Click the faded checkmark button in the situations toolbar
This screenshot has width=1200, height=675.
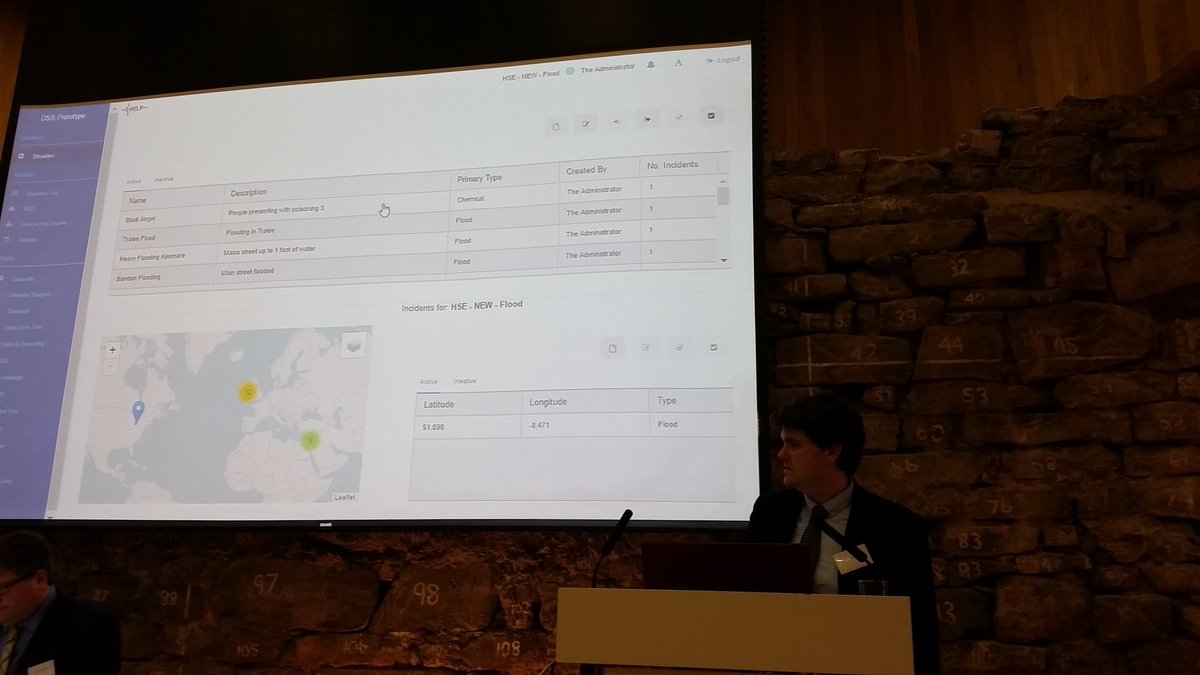(x=679, y=117)
